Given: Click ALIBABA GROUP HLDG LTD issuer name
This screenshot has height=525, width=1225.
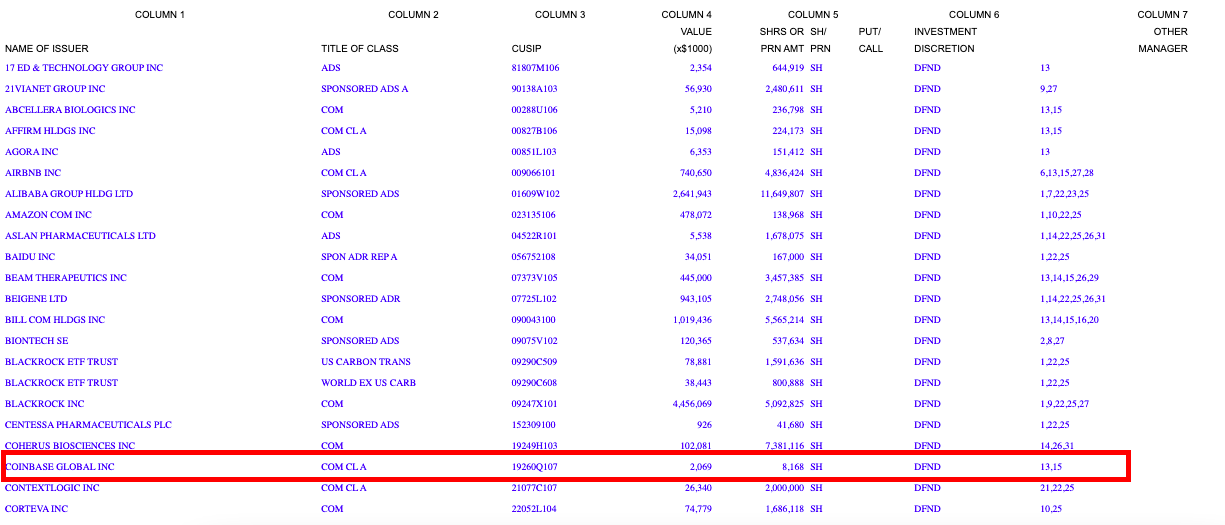Looking at the screenshot, I should click(69, 194).
